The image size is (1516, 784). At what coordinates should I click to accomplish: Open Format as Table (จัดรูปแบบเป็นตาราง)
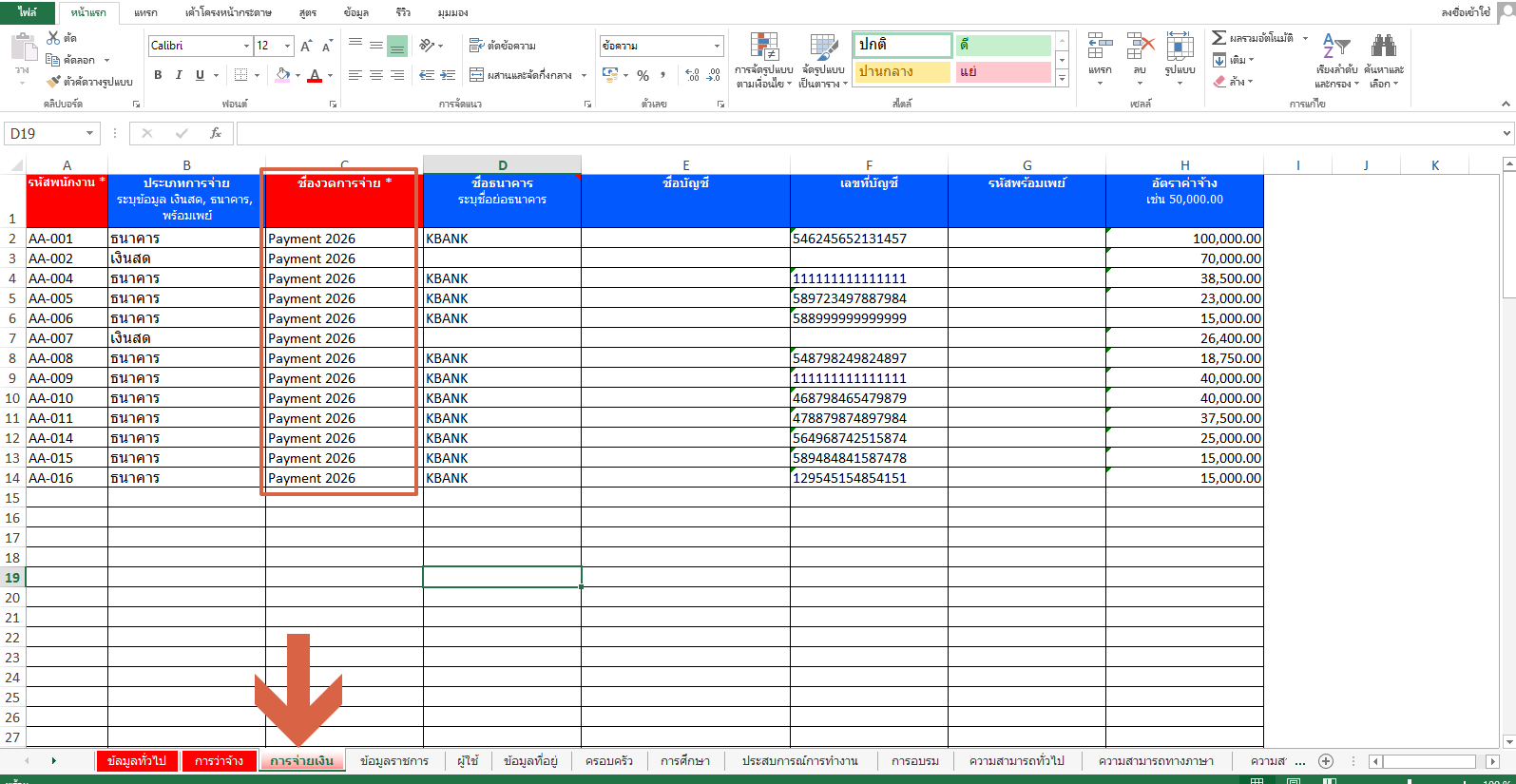pos(823,61)
